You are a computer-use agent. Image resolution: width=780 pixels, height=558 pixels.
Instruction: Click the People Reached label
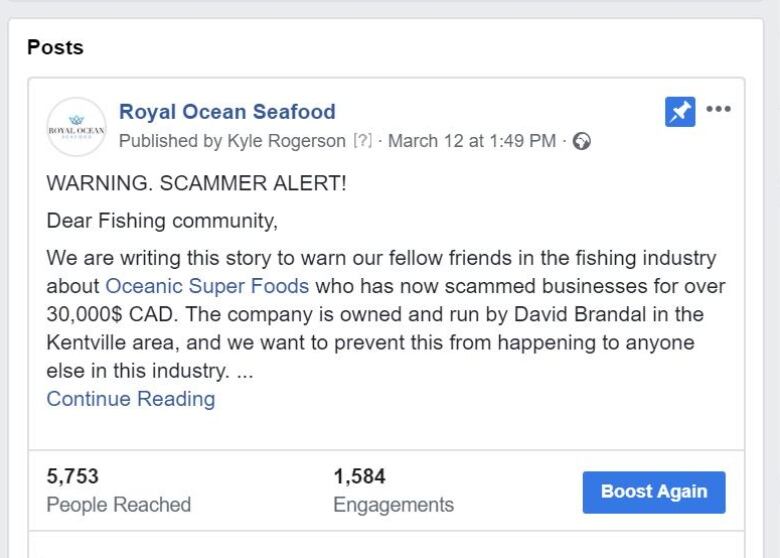point(118,504)
